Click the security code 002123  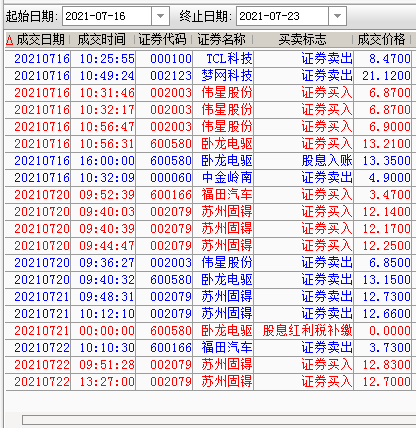pos(164,76)
